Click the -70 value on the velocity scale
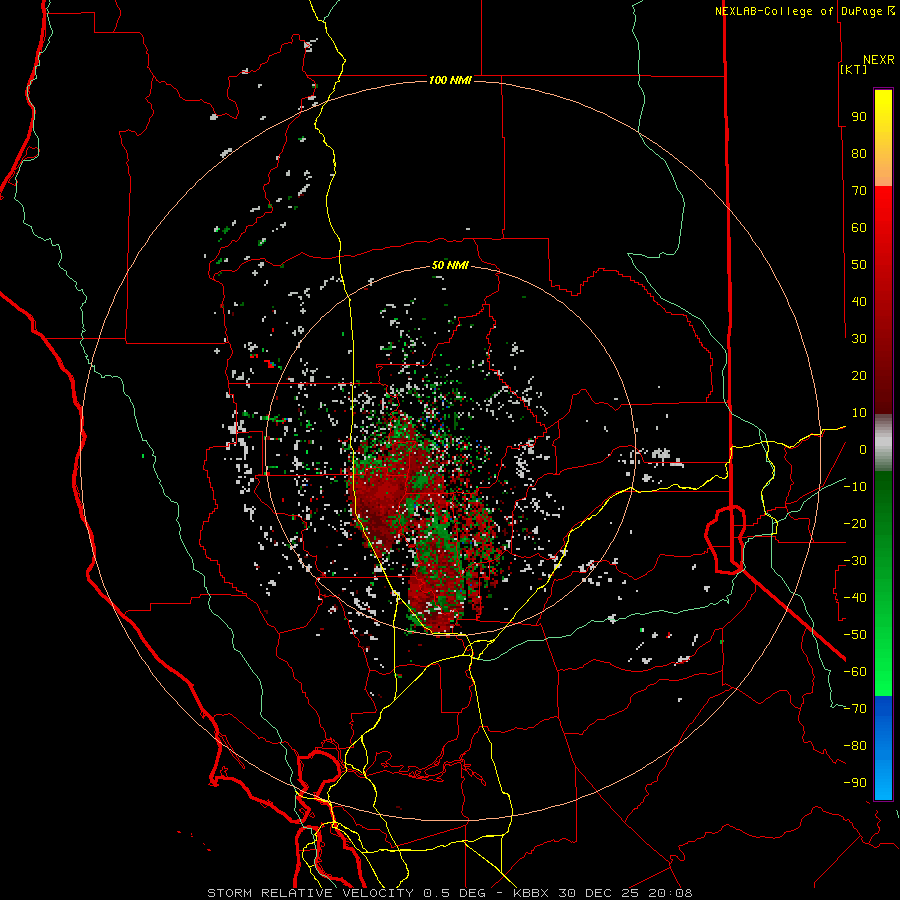This screenshot has height=900, width=900. (x=855, y=709)
